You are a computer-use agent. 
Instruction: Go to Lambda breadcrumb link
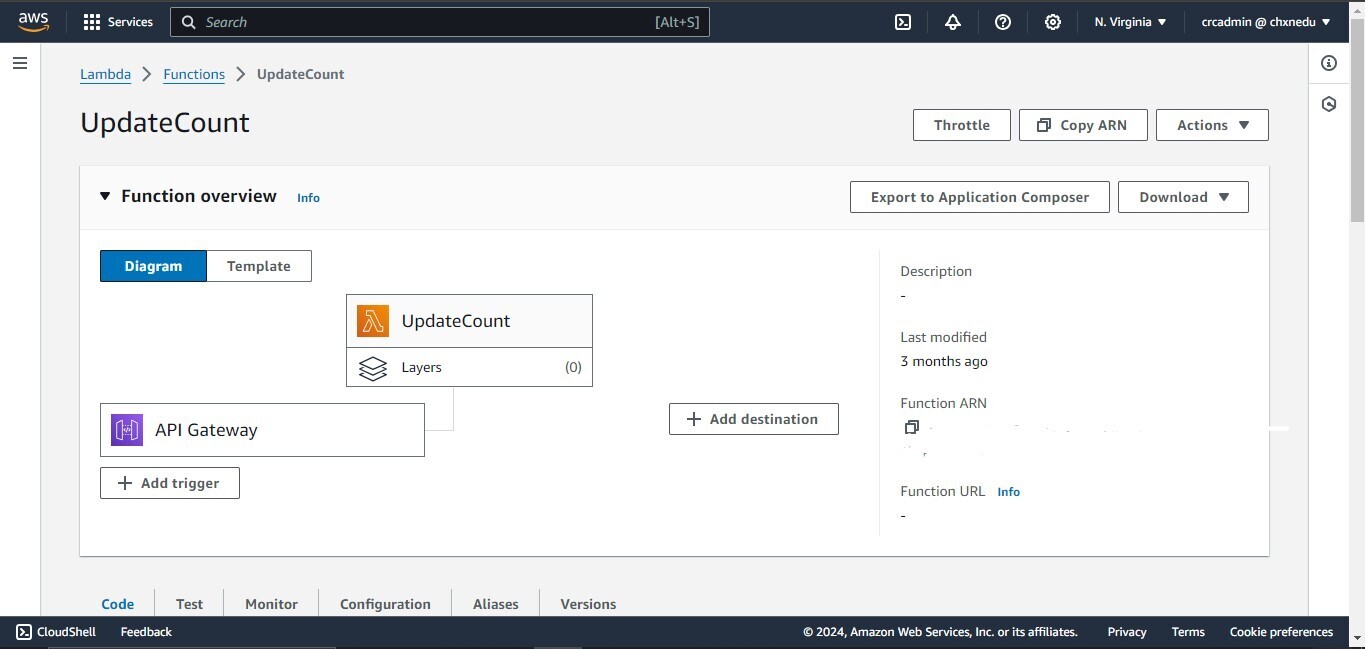click(105, 74)
